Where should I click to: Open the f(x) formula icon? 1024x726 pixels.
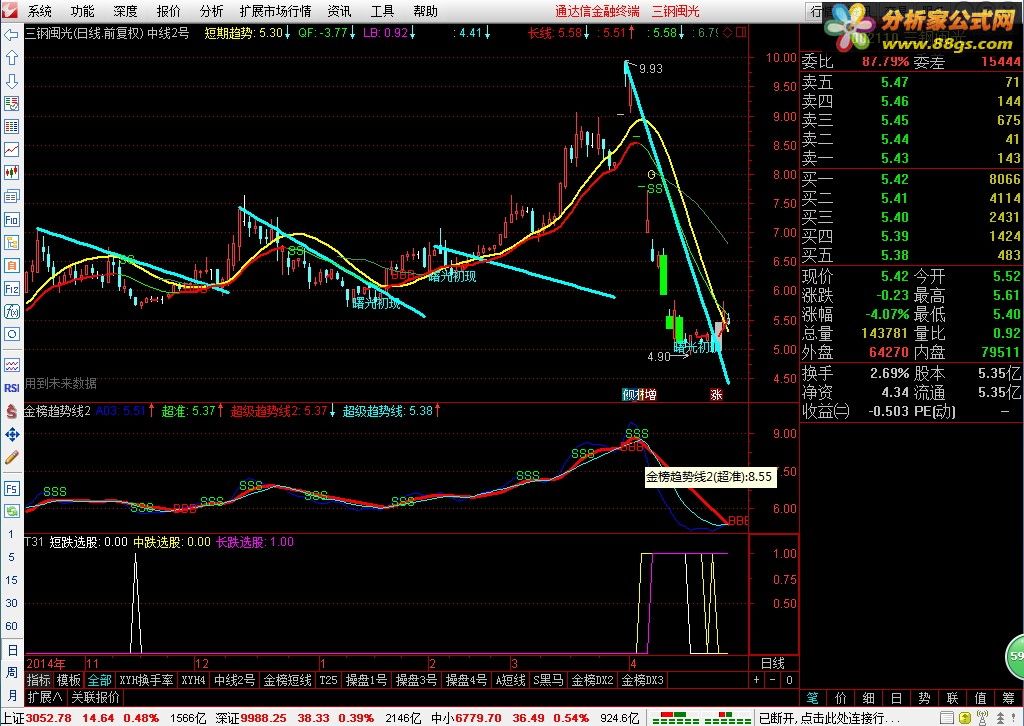[x=11, y=311]
